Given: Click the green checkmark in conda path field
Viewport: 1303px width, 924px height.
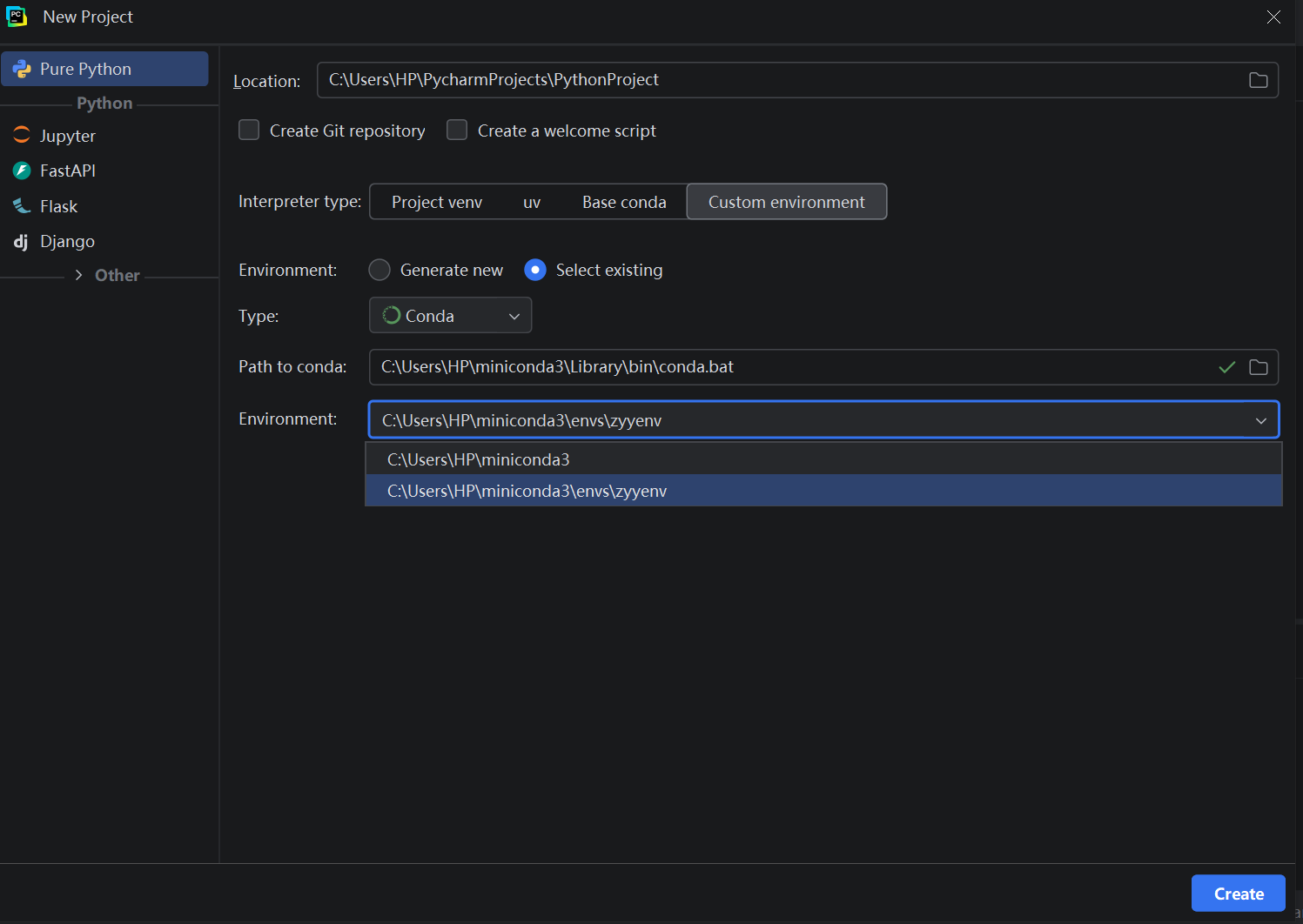Looking at the screenshot, I should click(1227, 367).
